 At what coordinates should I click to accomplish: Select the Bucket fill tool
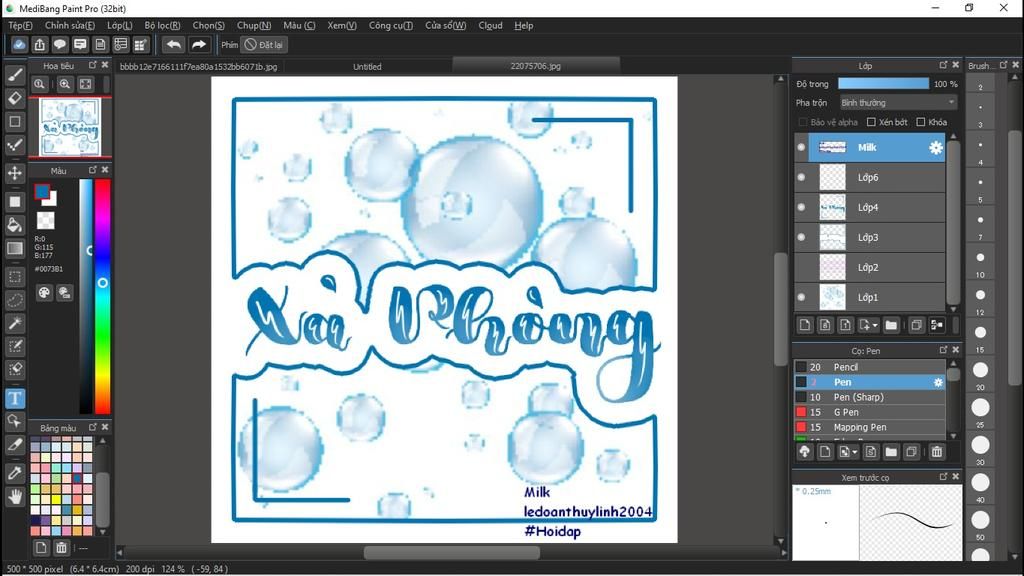pos(15,225)
